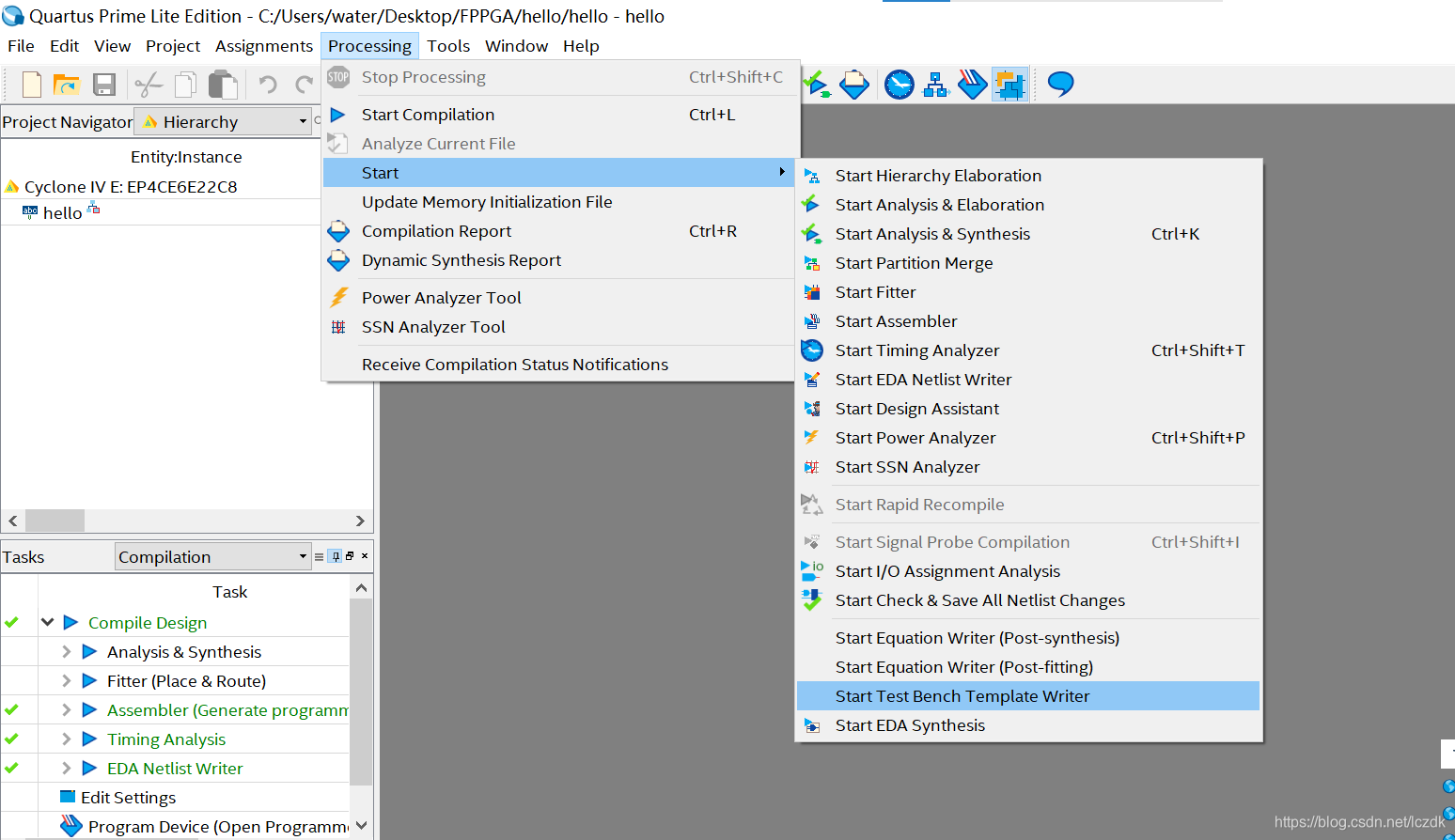Close the Tasks pane
The image size is (1455, 840).
pyautogui.click(x=365, y=556)
